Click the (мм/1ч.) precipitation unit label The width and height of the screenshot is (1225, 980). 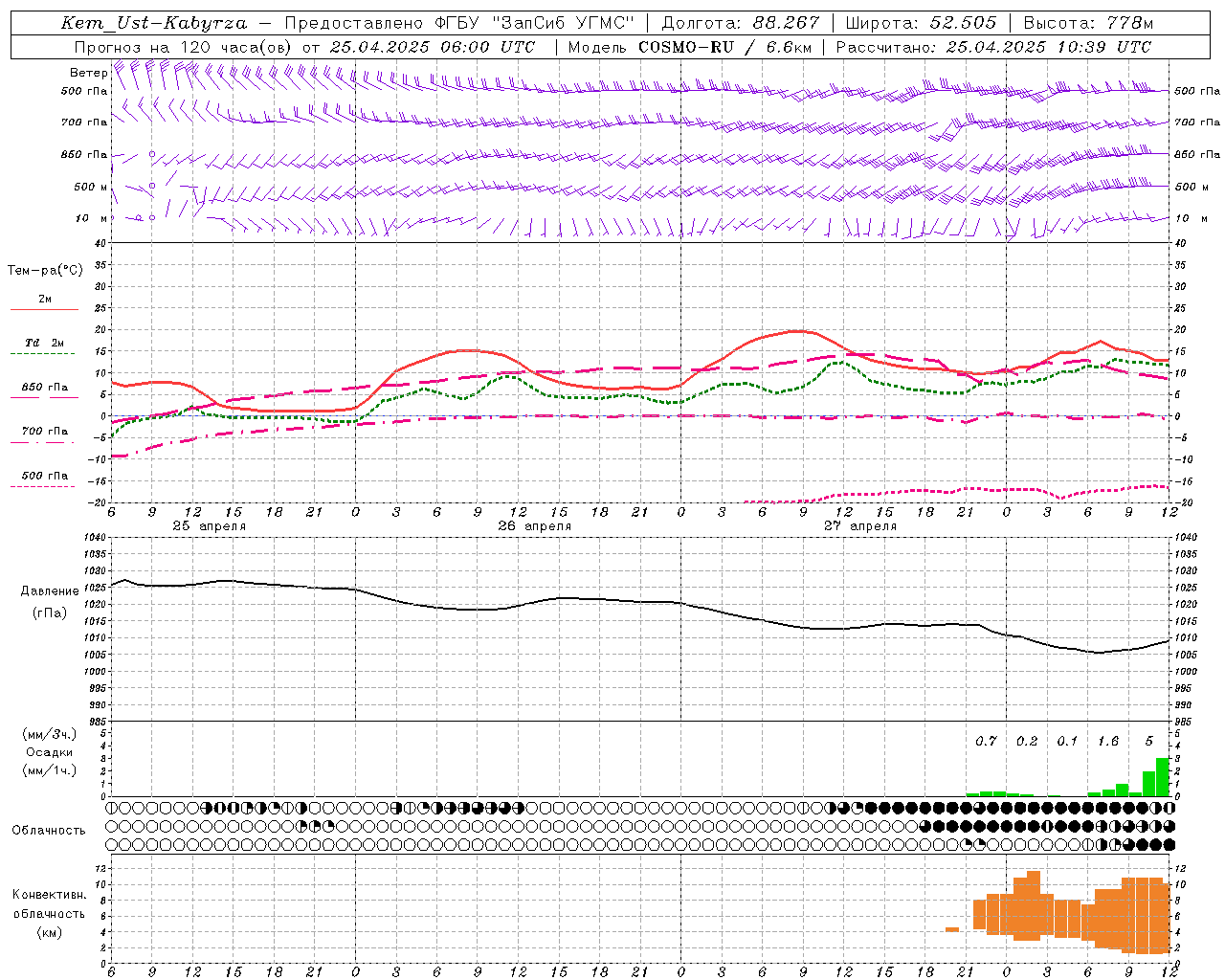(x=50, y=770)
